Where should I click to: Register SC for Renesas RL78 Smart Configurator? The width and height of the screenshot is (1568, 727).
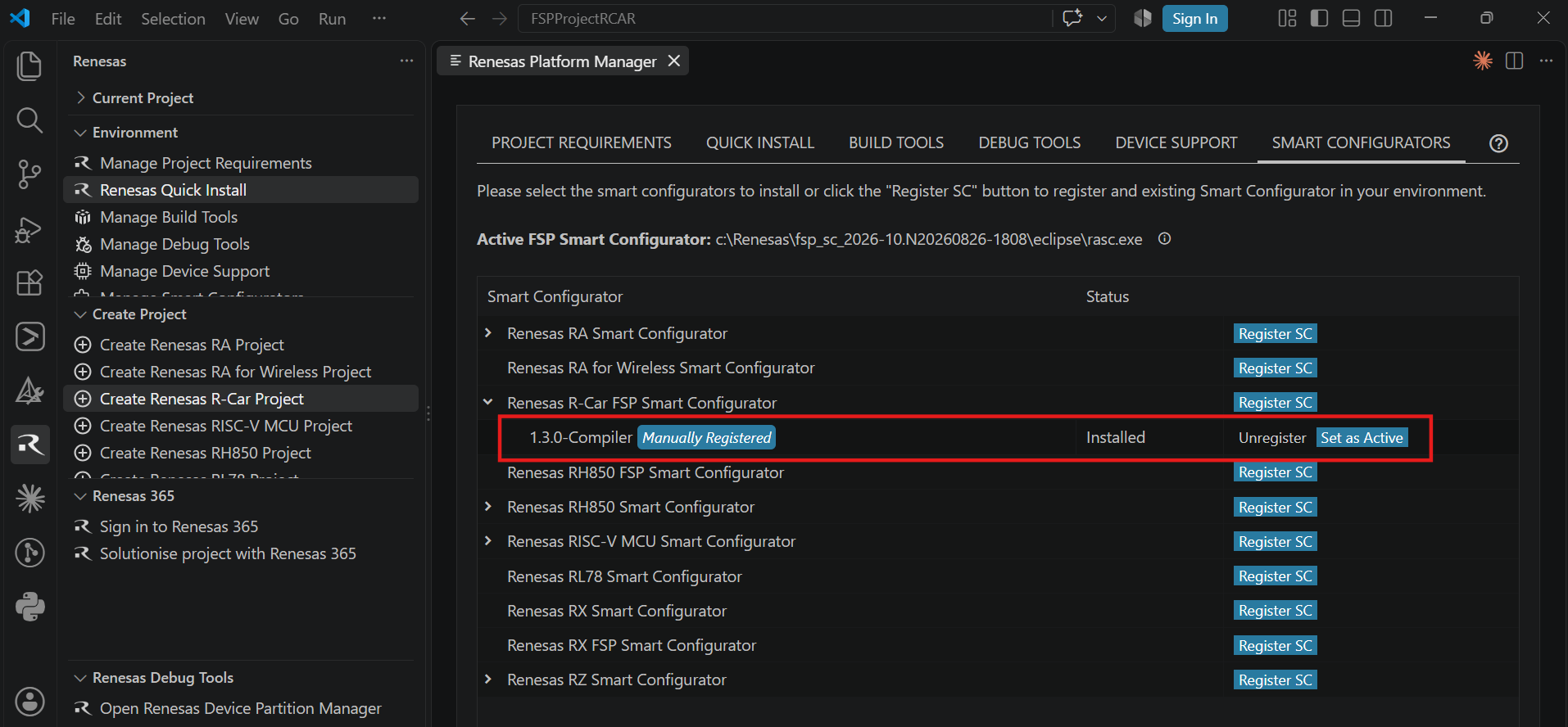pos(1275,576)
